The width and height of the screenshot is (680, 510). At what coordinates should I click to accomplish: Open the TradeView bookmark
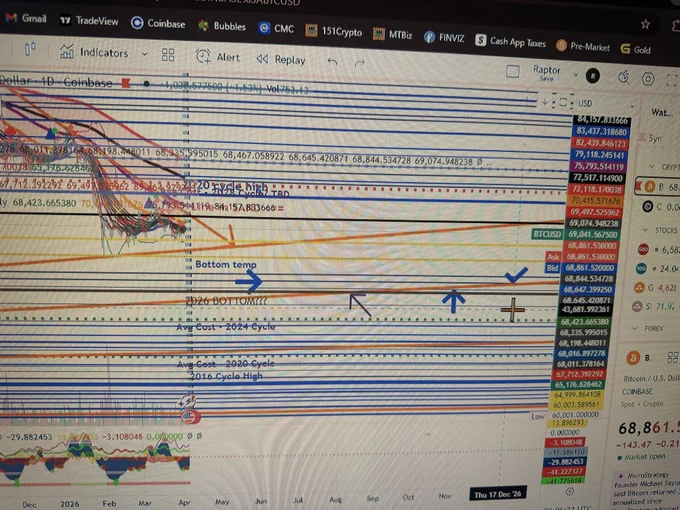pyautogui.click(x=89, y=20)
